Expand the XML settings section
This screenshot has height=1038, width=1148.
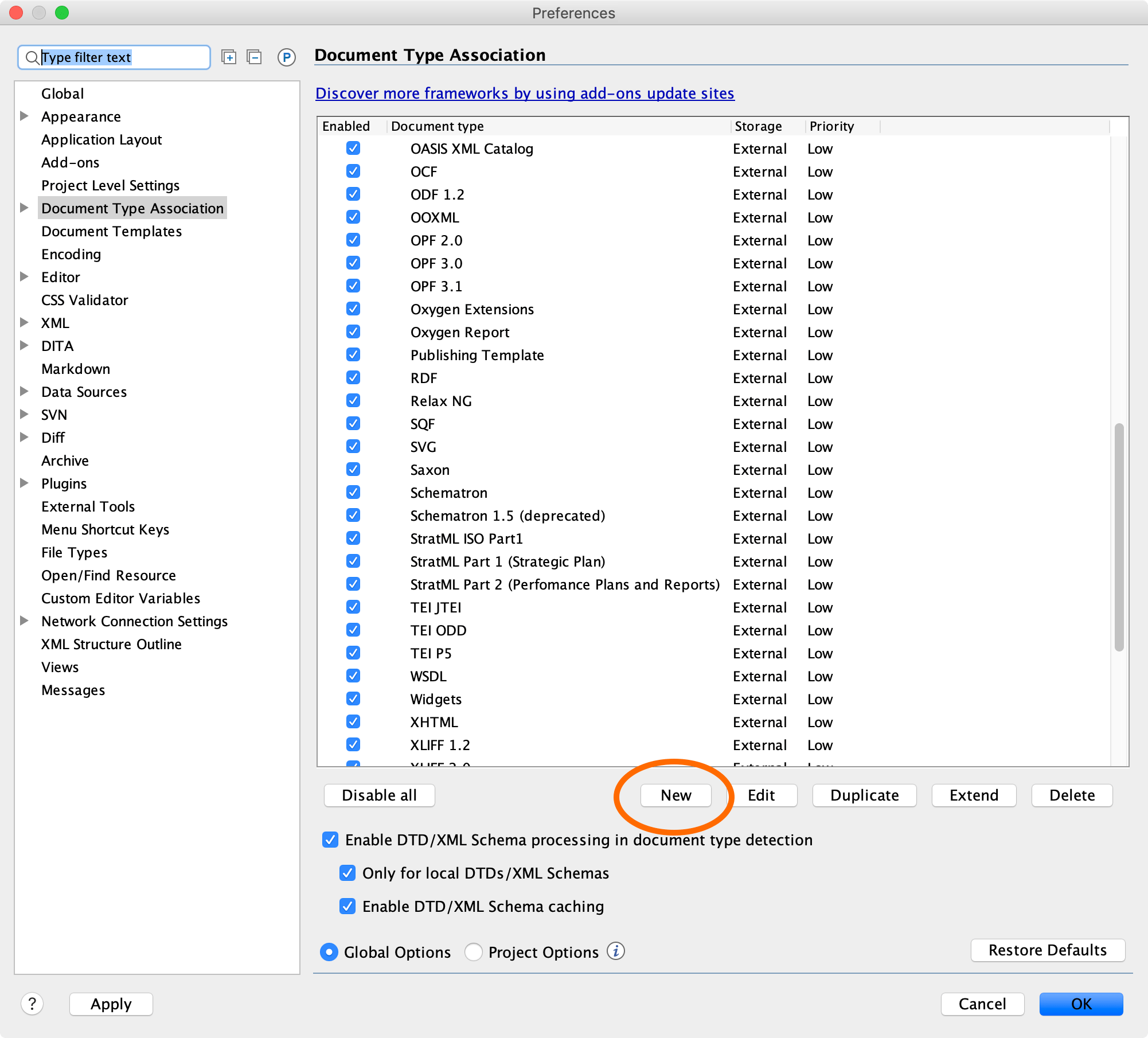(24, 322)
